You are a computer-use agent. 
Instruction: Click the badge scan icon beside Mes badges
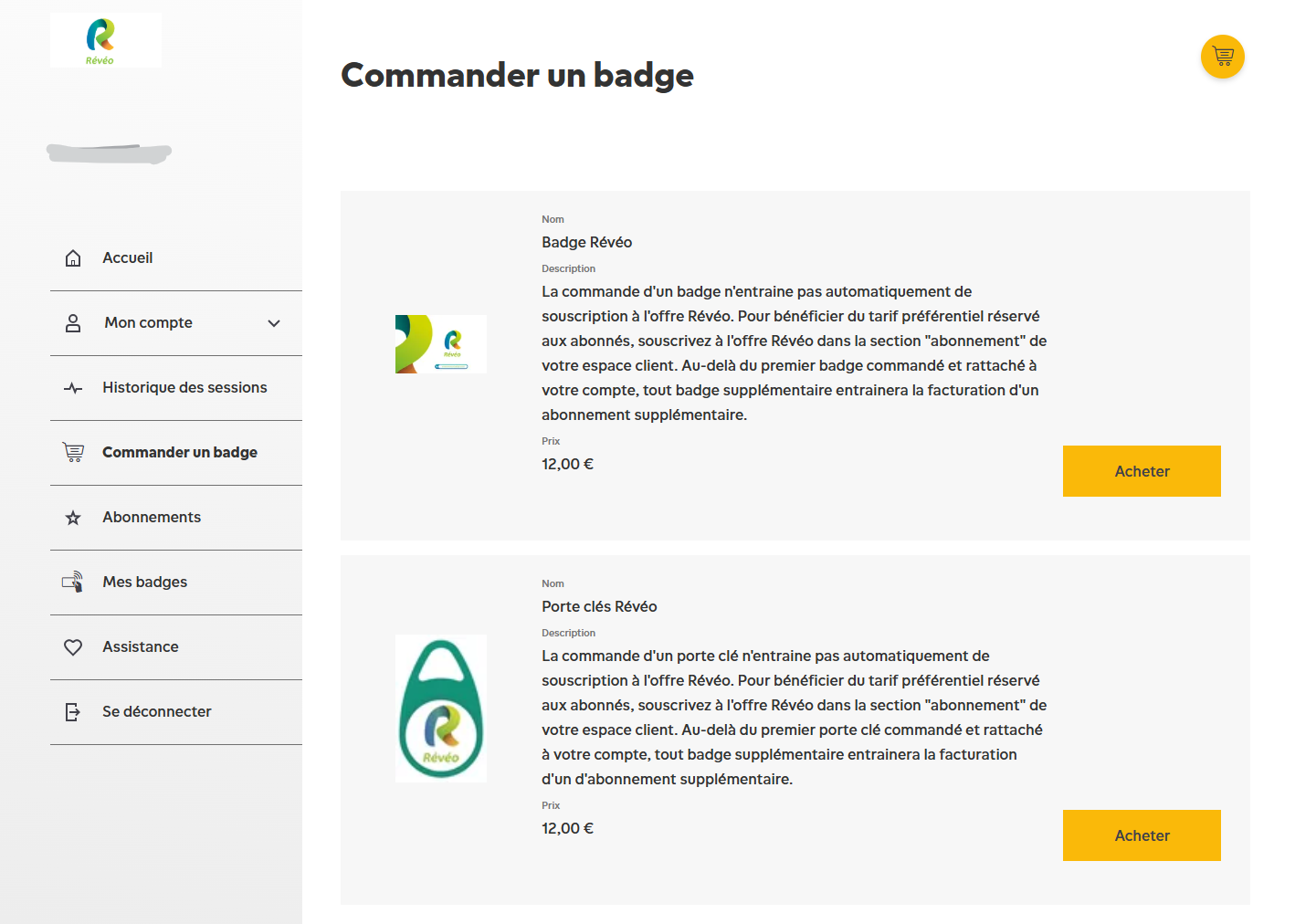(x=73, y=582)
